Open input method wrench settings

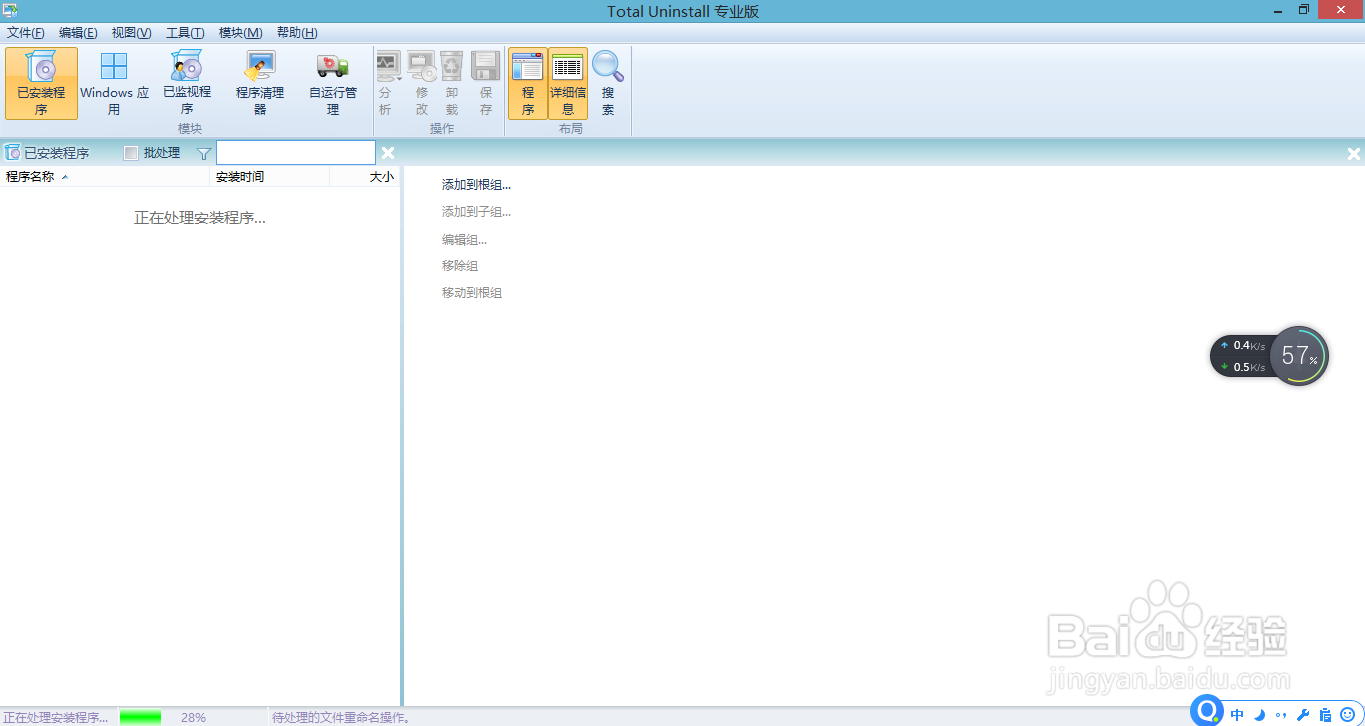click(x=1303, y=715)
